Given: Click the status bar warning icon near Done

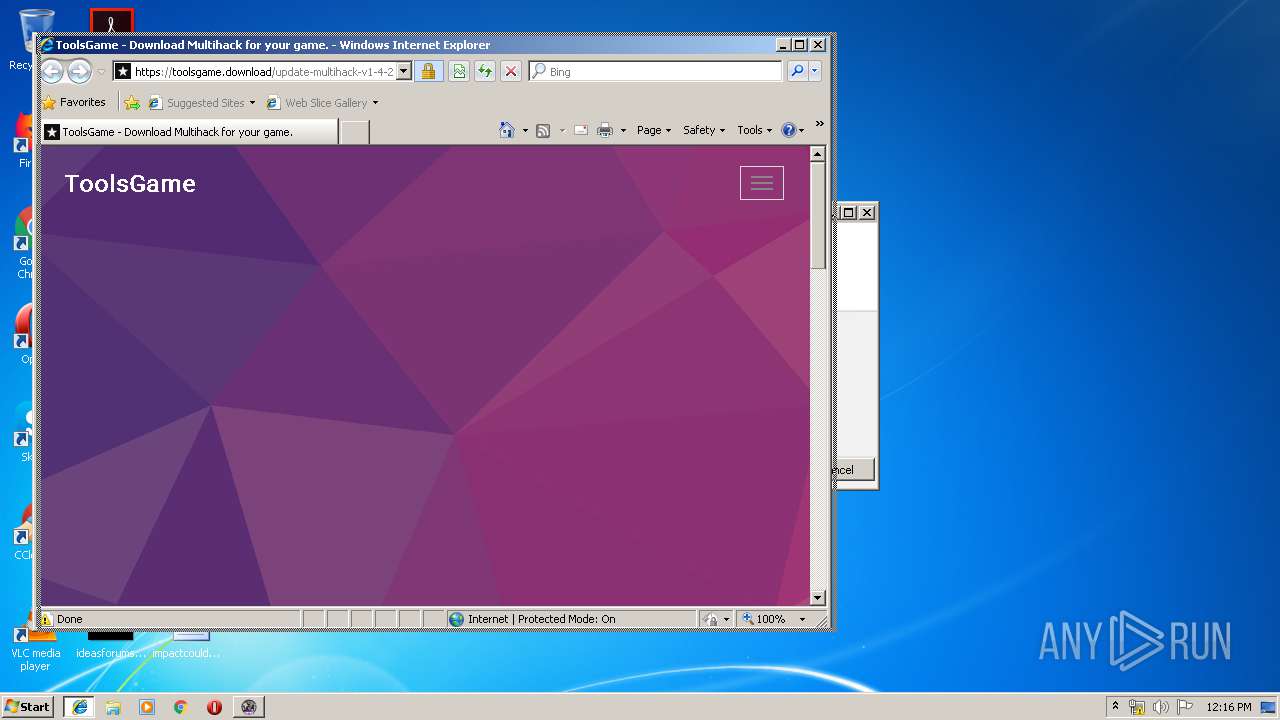Looking at the screenshot, I should (46, 619).
